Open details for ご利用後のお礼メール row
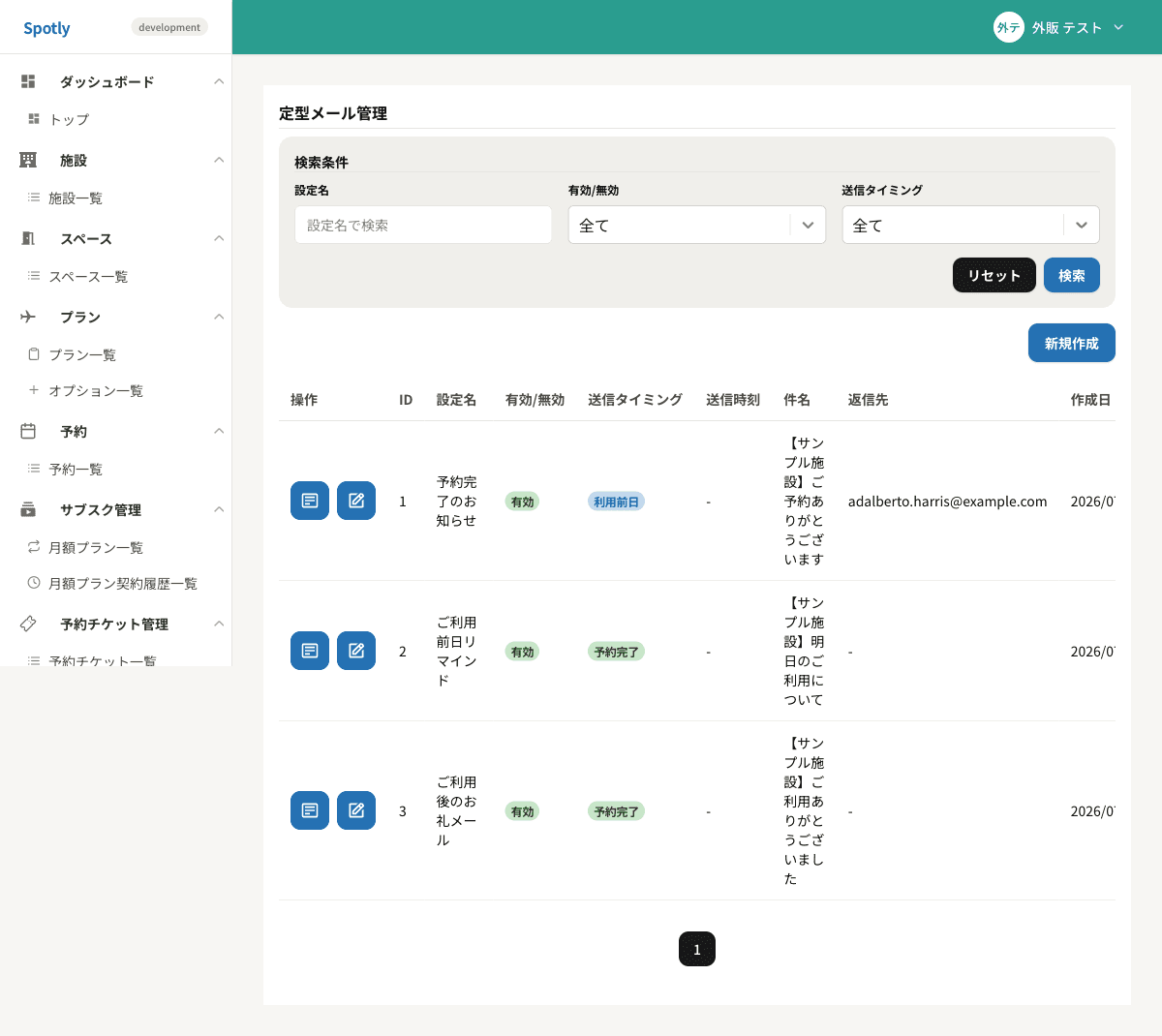The height and width of the screenshot is (1036, 1162). [310, 810]
